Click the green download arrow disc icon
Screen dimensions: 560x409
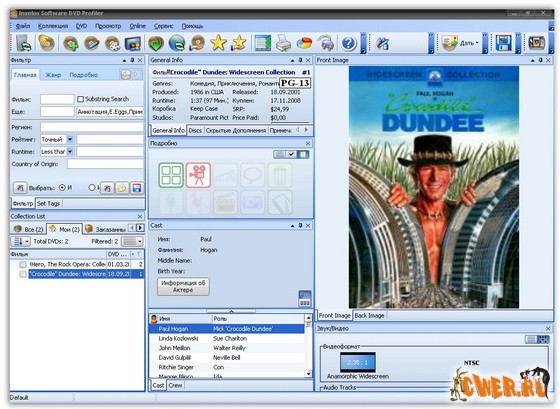tap(156, 43)
